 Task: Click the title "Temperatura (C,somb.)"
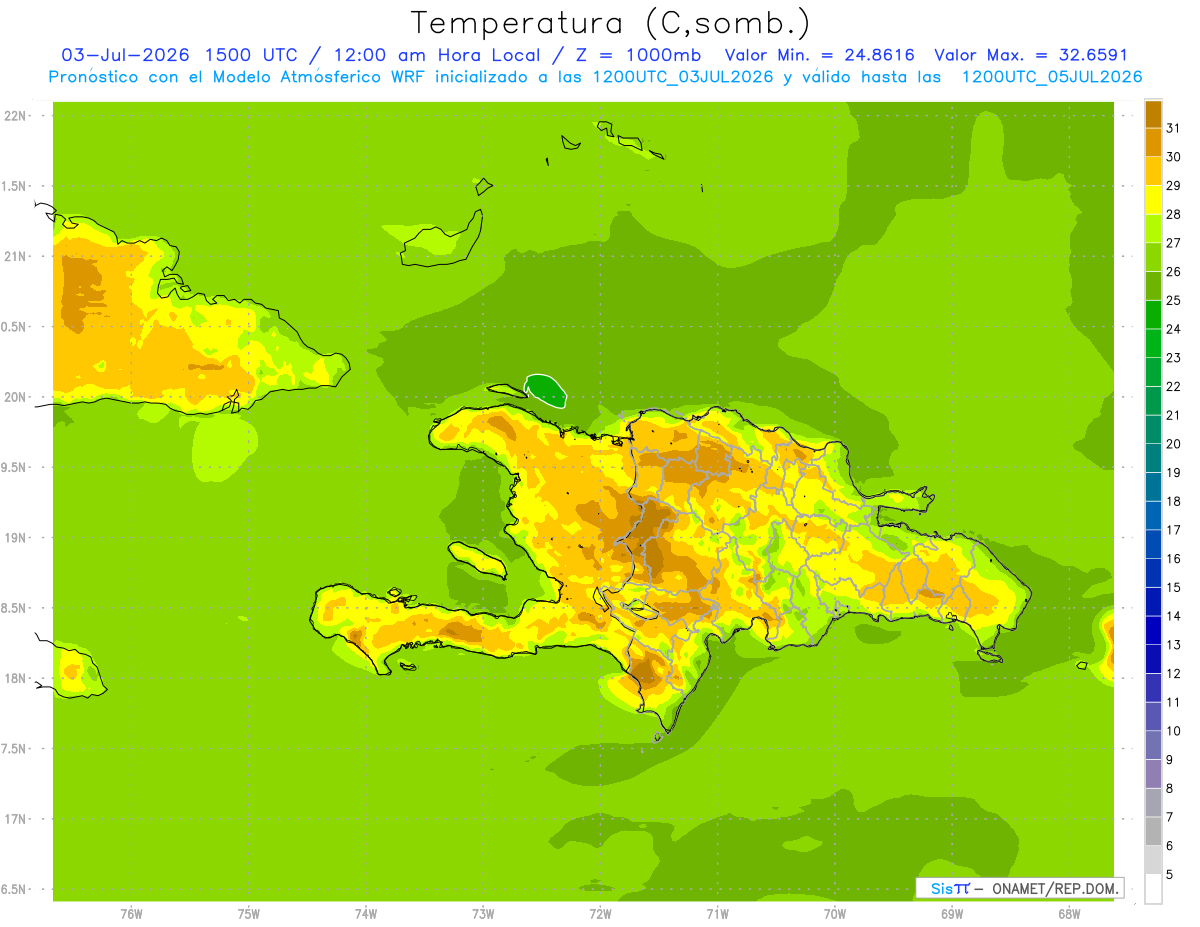(611, 23)
